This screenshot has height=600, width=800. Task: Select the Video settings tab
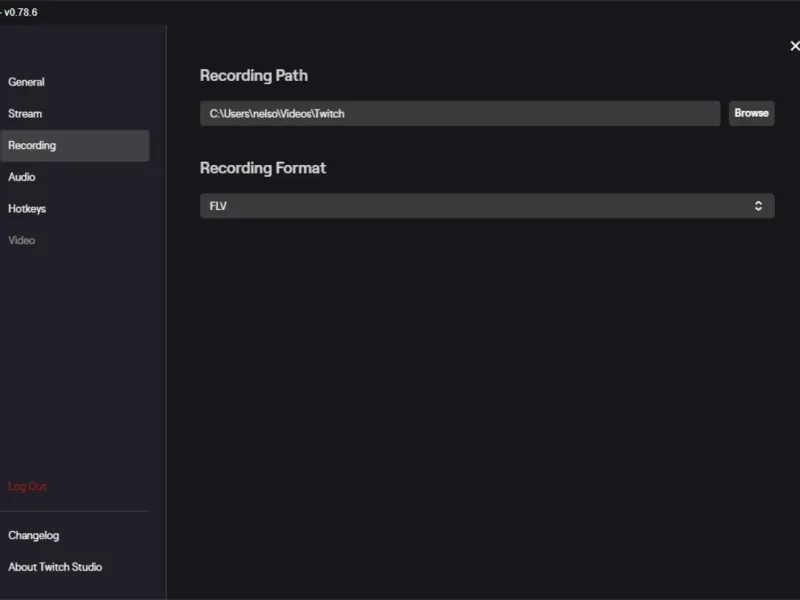pyautogui.click(x=22, y=240)
